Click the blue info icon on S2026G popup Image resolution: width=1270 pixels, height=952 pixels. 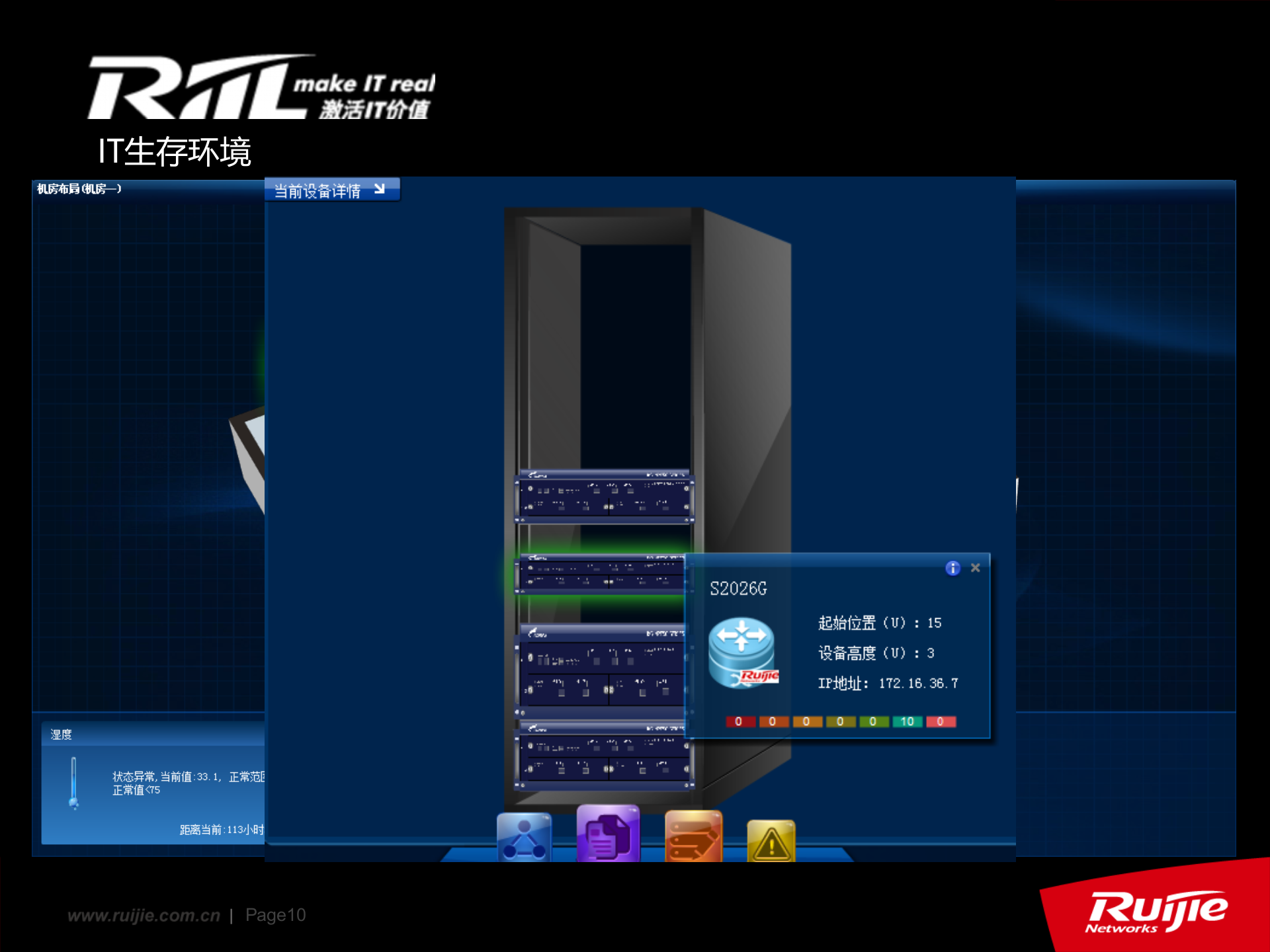952,567
